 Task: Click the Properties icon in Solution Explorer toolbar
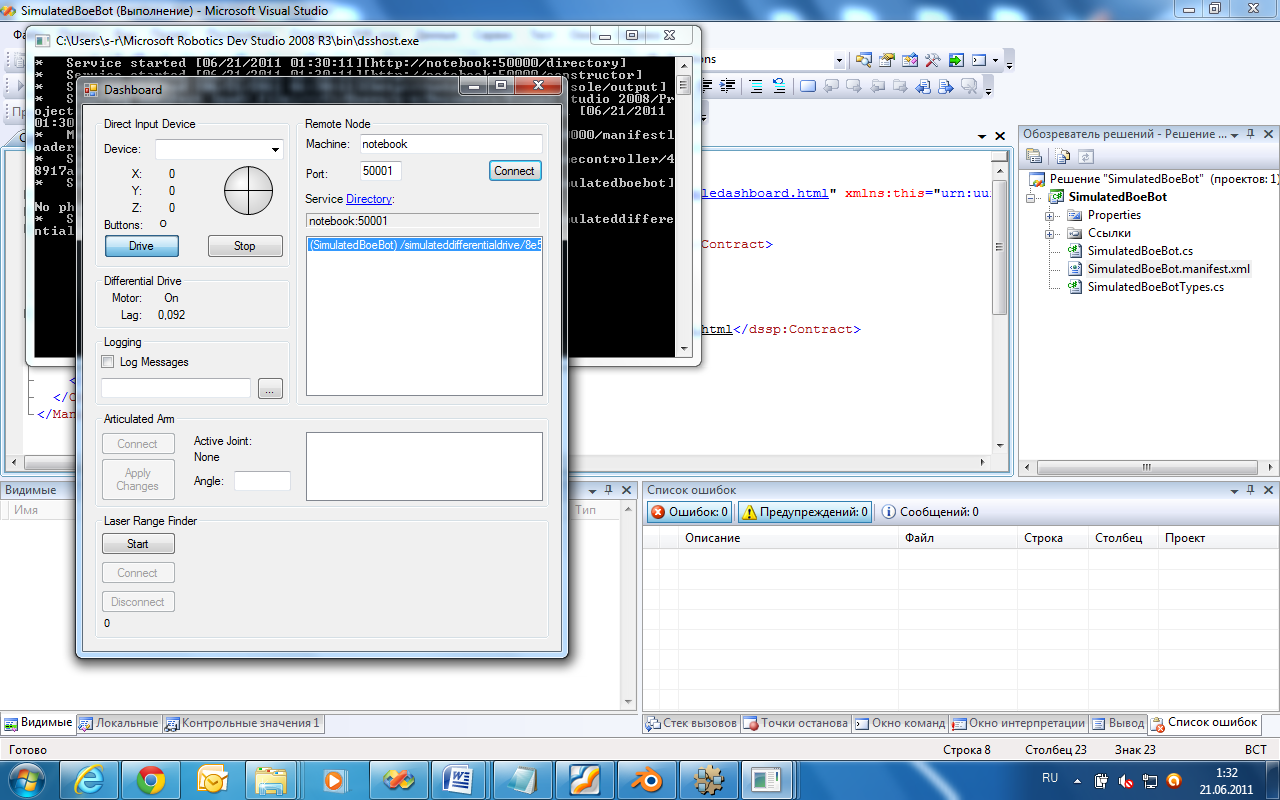(x=1034, y=157)
